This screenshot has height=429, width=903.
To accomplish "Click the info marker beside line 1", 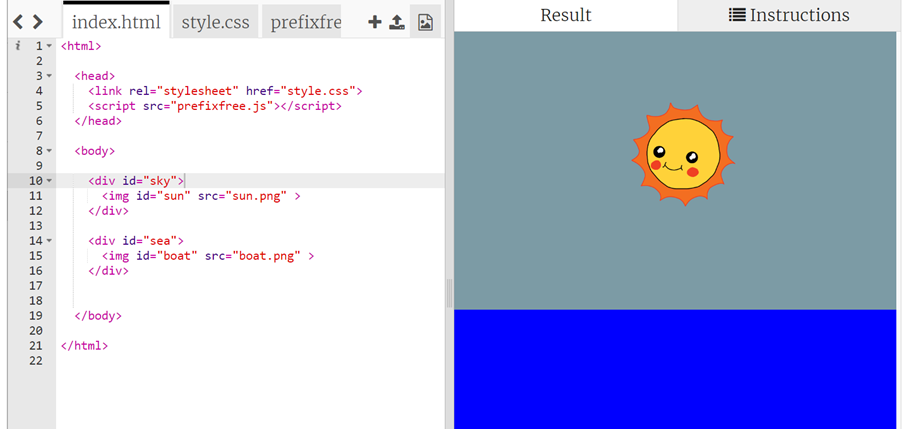I will pyautogui.click(x=18, y=45).
